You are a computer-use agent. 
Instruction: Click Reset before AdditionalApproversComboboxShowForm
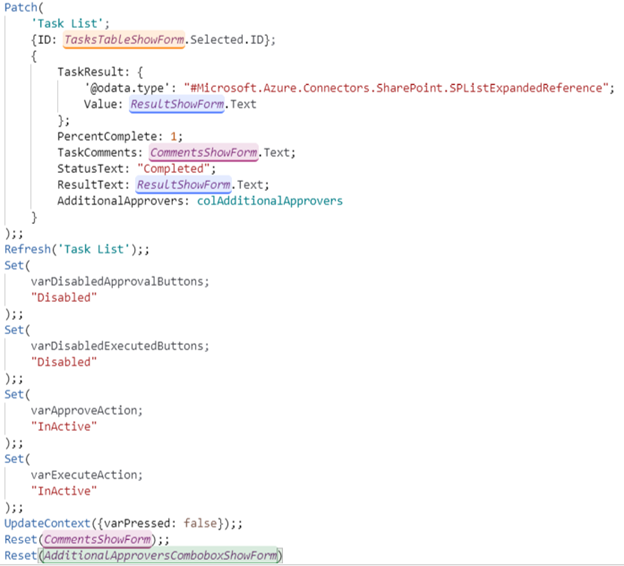20,555
